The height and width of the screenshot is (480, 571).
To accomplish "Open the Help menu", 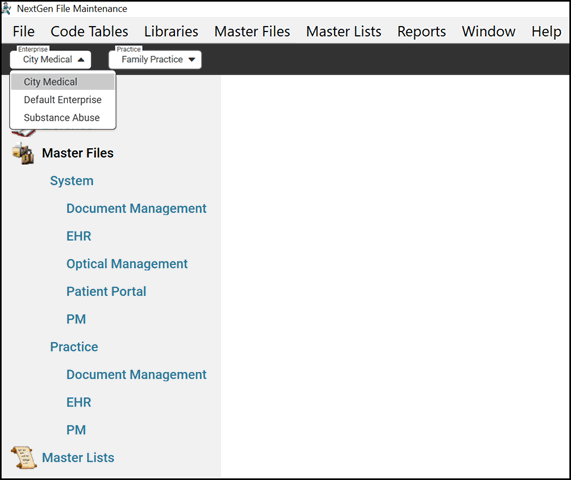I will coord(546,31).
